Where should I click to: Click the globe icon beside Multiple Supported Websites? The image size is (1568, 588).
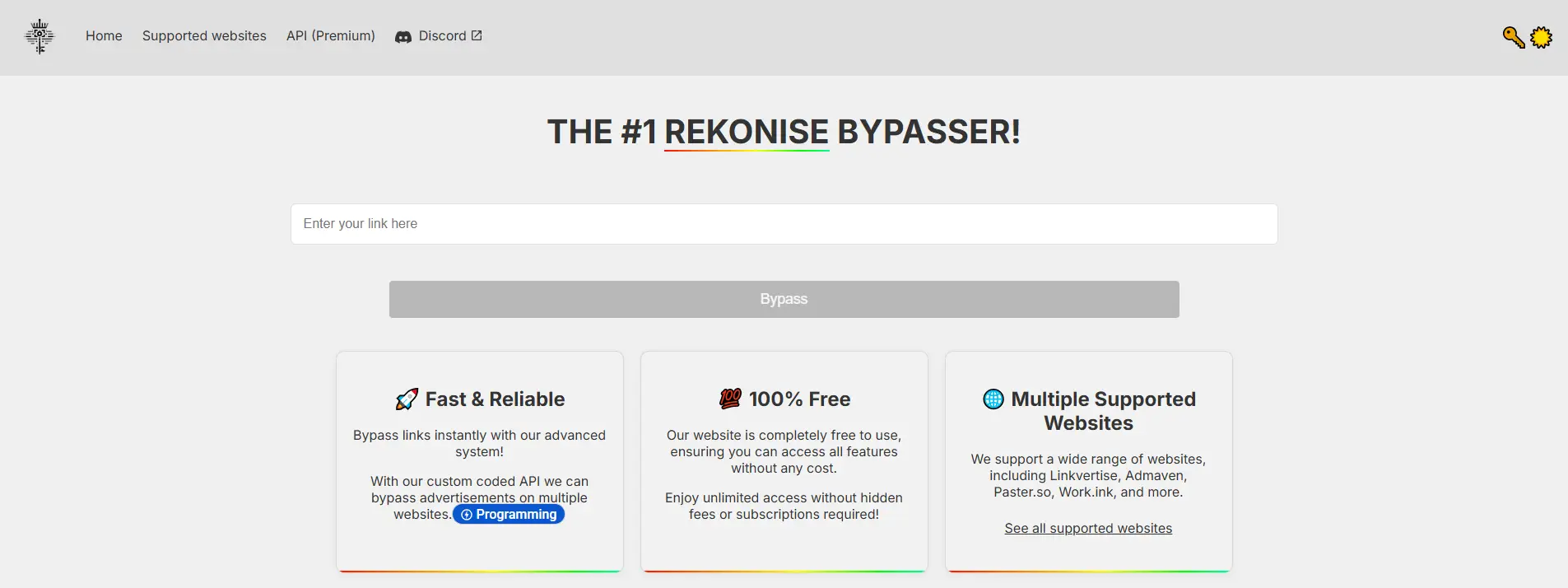click(993, 399)
